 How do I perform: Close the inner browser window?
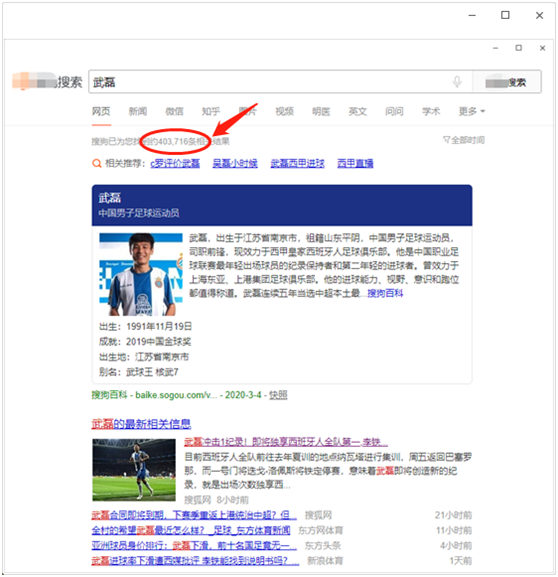click(x=542, y=48)
